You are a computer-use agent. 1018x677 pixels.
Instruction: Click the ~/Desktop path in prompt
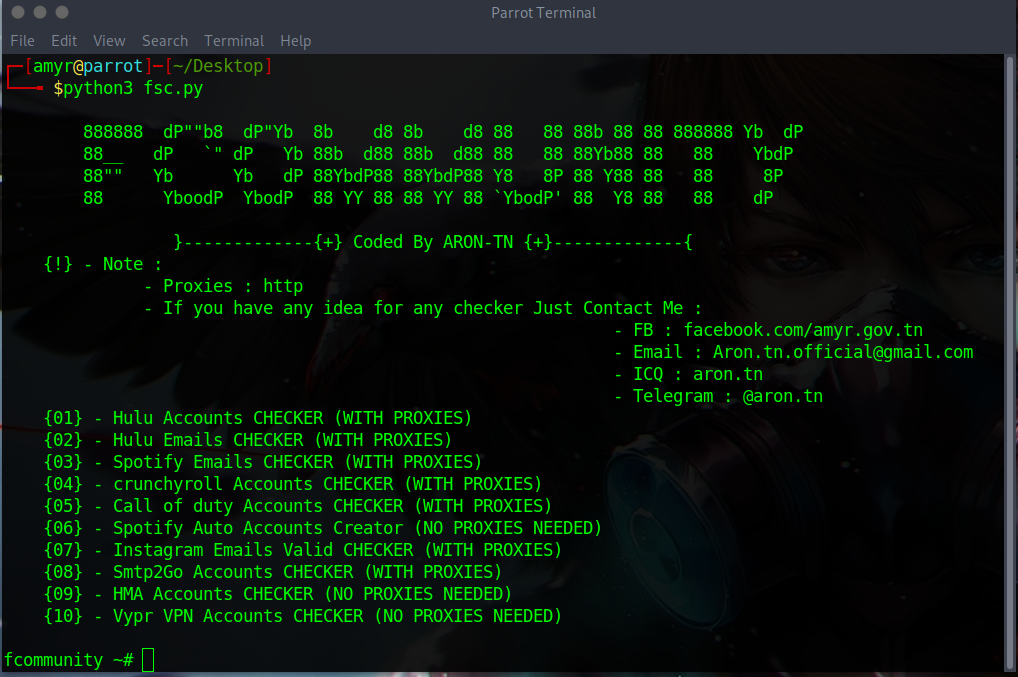coord(218,66)
